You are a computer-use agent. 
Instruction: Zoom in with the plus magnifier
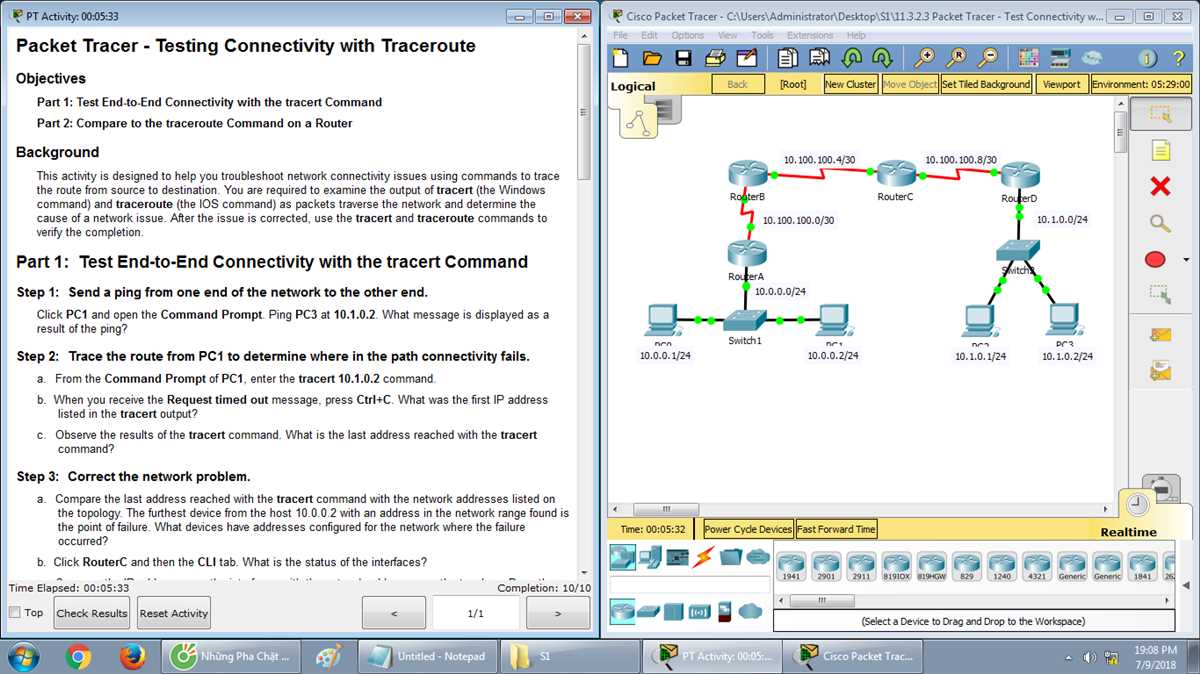pos(926,58)
